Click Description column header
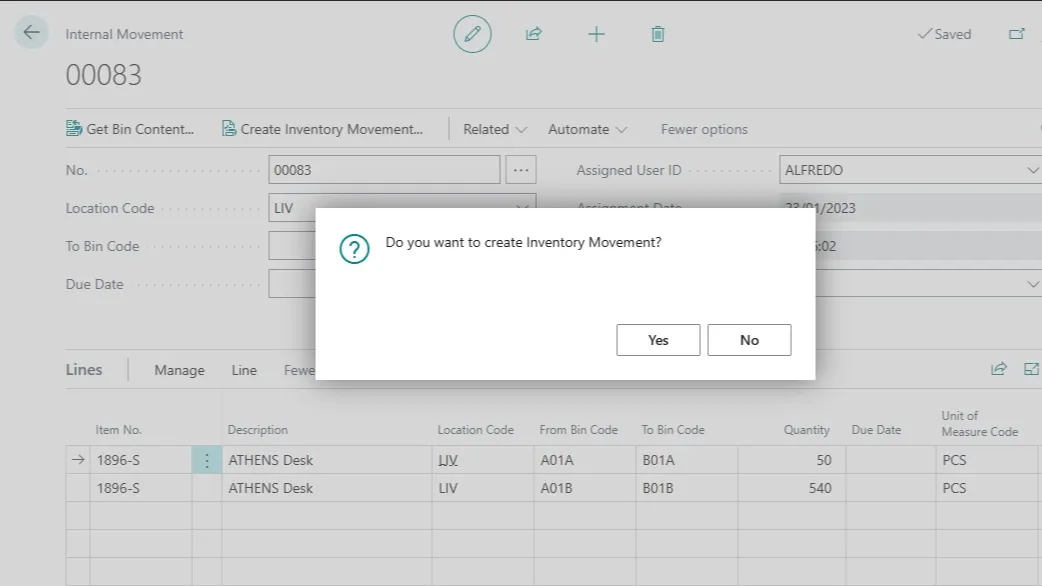Image resolution: width=1042 pixels, height=586 pixels. click(258, 430)
